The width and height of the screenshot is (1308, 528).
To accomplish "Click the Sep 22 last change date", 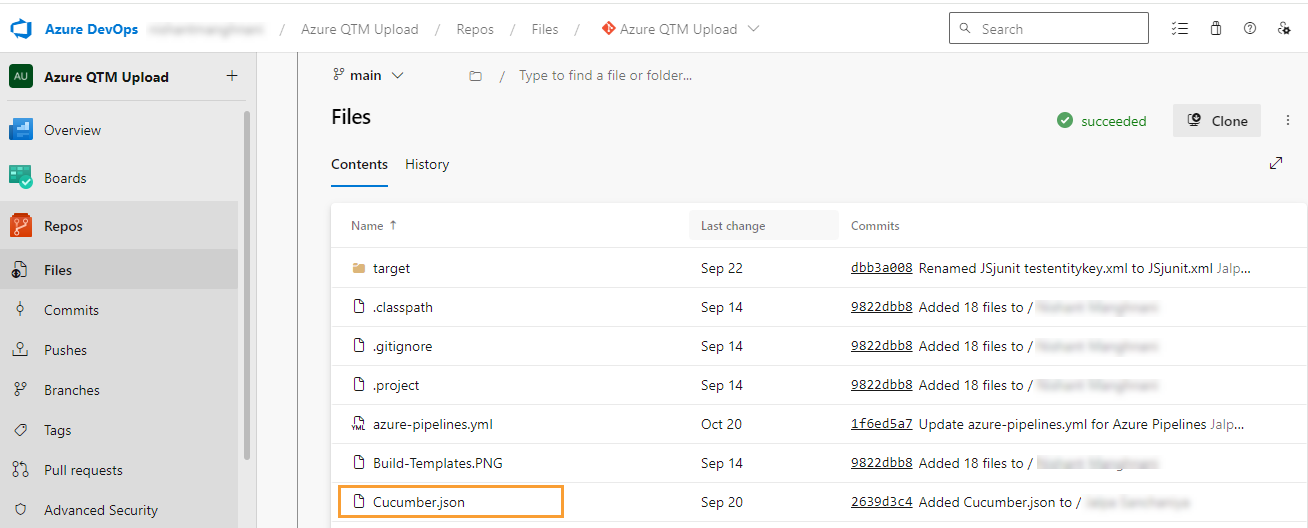I will click(722, 268).
